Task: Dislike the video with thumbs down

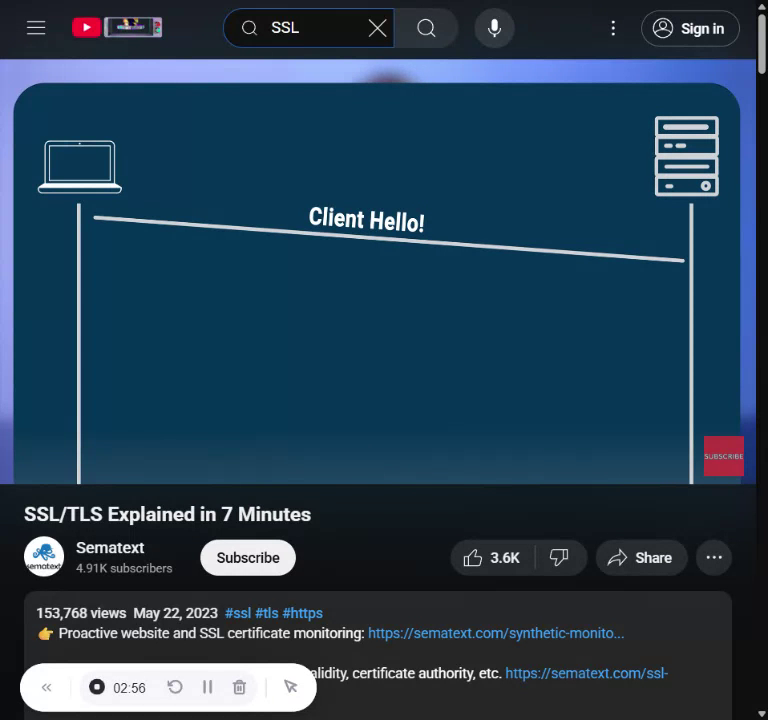Action: pos(559,557)
